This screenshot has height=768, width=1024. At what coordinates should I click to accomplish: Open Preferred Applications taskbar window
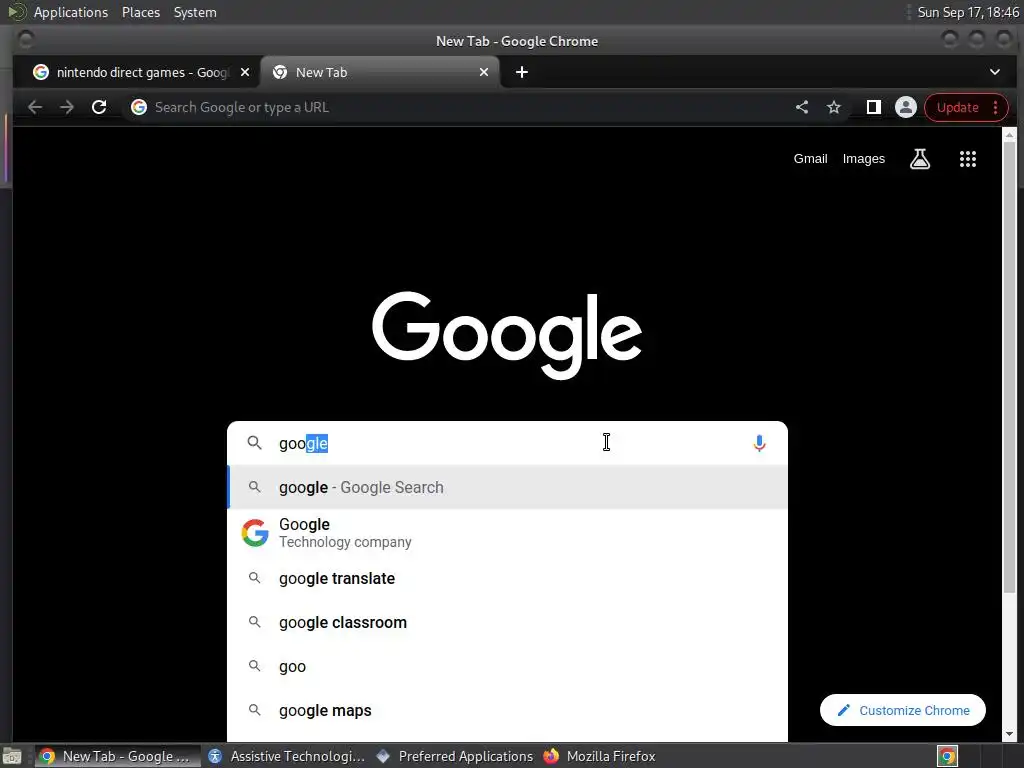click(455, 756)
